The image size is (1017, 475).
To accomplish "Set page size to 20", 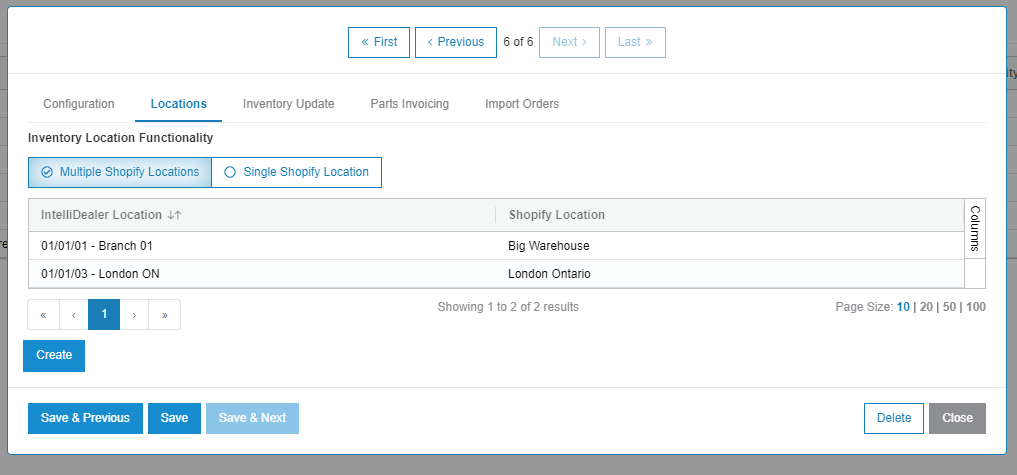I will coord(926,307).
